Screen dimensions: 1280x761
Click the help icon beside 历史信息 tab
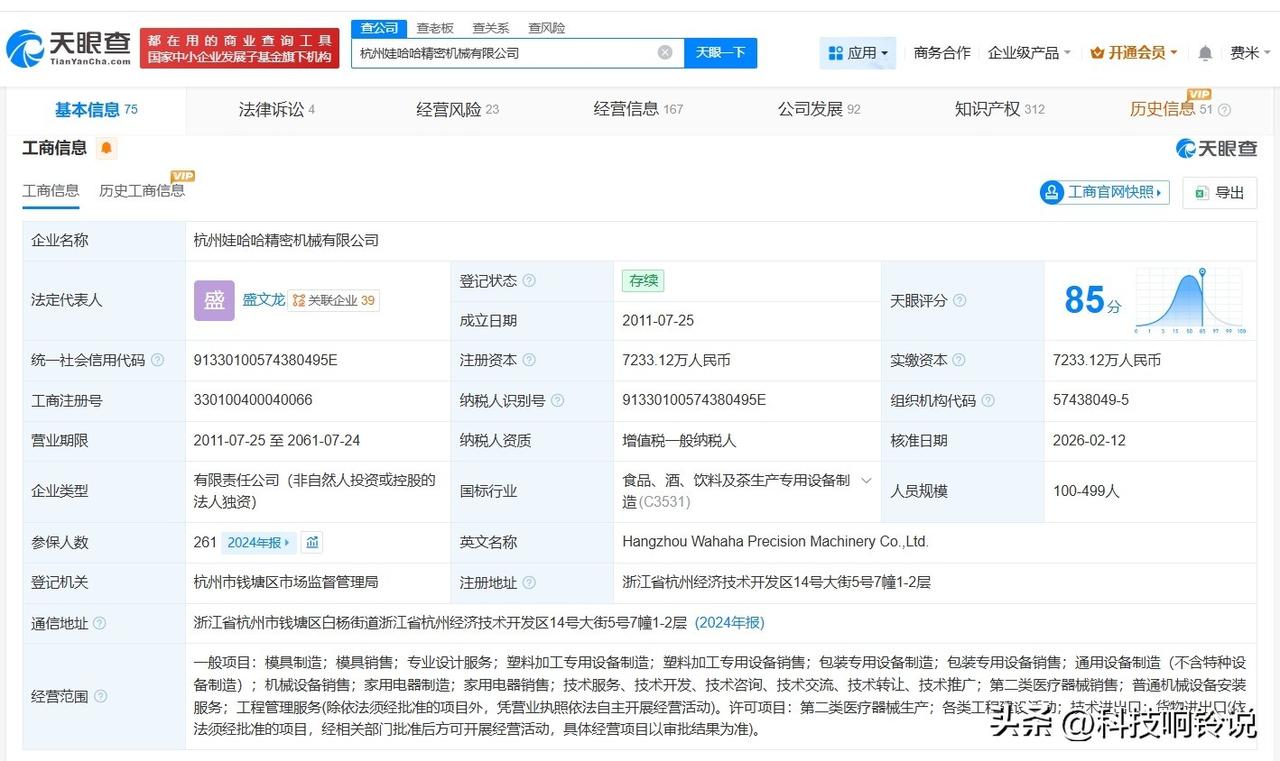point(1224,110)
